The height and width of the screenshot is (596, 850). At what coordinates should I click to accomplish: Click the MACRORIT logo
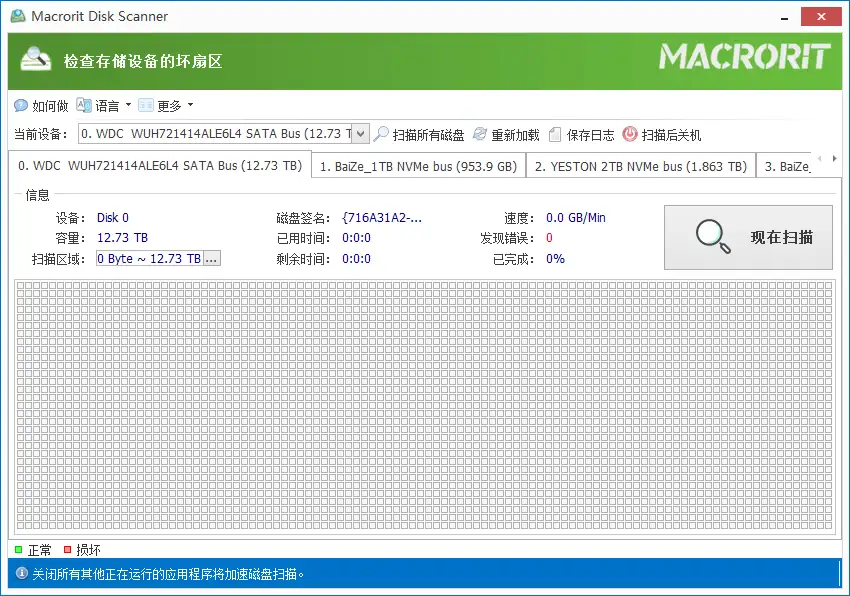point(745,56)
